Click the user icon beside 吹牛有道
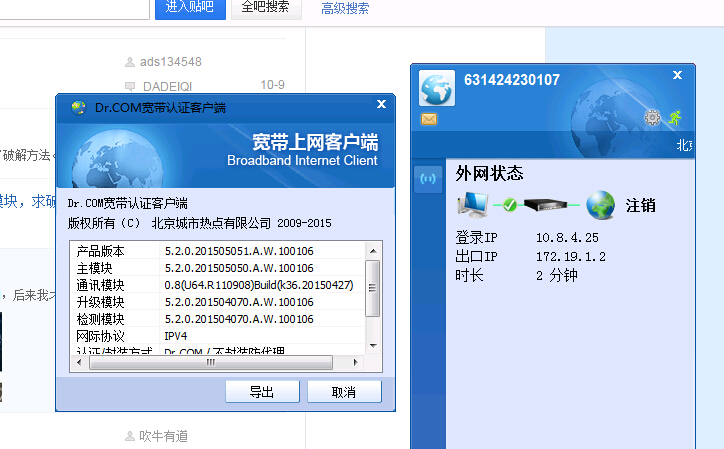The width and height of the screenshot is (724, 449). (x=130, y=436)
